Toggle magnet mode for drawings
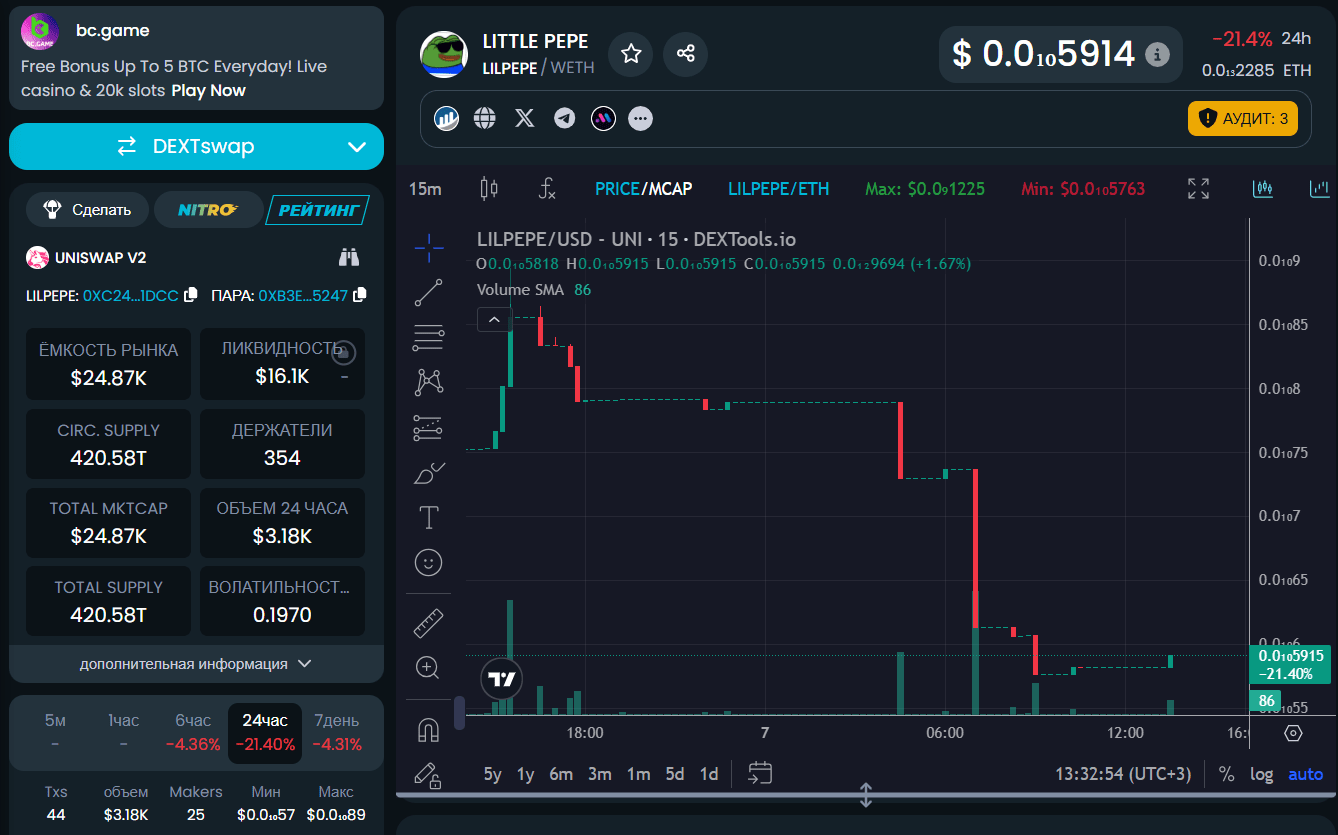 coord(429,731)
